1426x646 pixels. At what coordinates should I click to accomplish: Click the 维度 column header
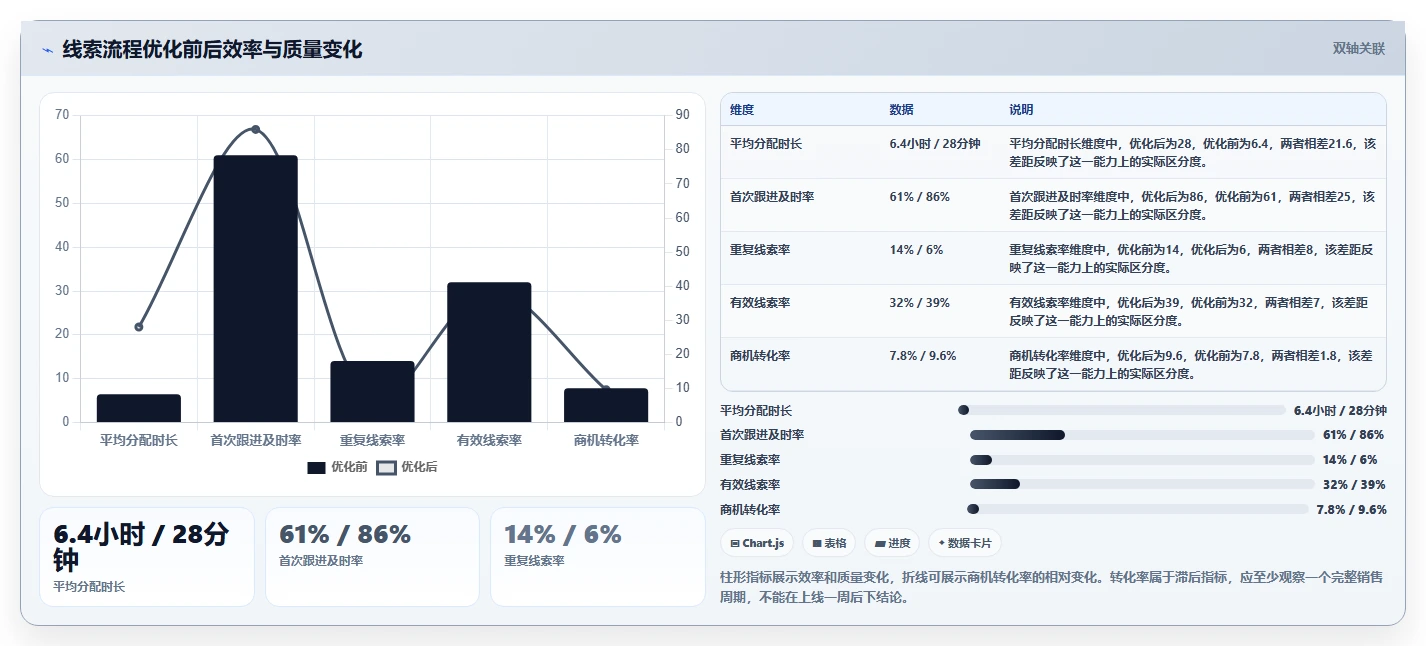[x=742, y=110]
